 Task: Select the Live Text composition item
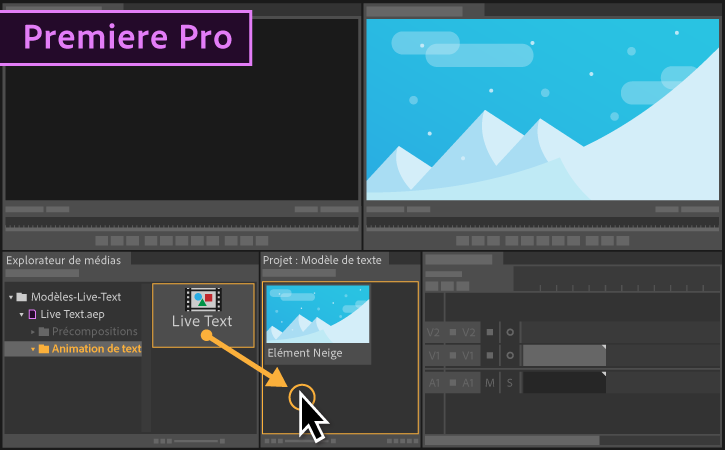(203, 315)
